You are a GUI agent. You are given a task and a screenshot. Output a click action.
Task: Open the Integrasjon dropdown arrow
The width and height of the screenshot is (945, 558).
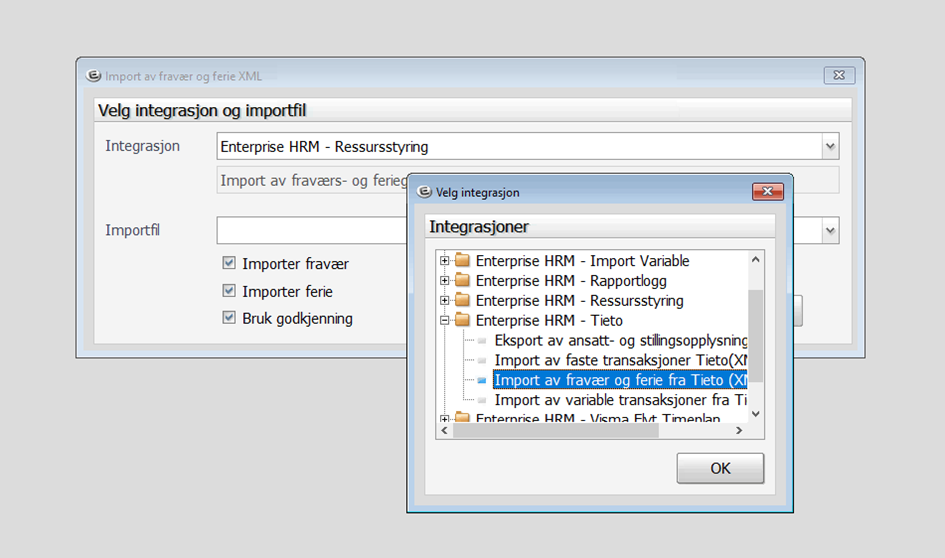tap(830, 146)
